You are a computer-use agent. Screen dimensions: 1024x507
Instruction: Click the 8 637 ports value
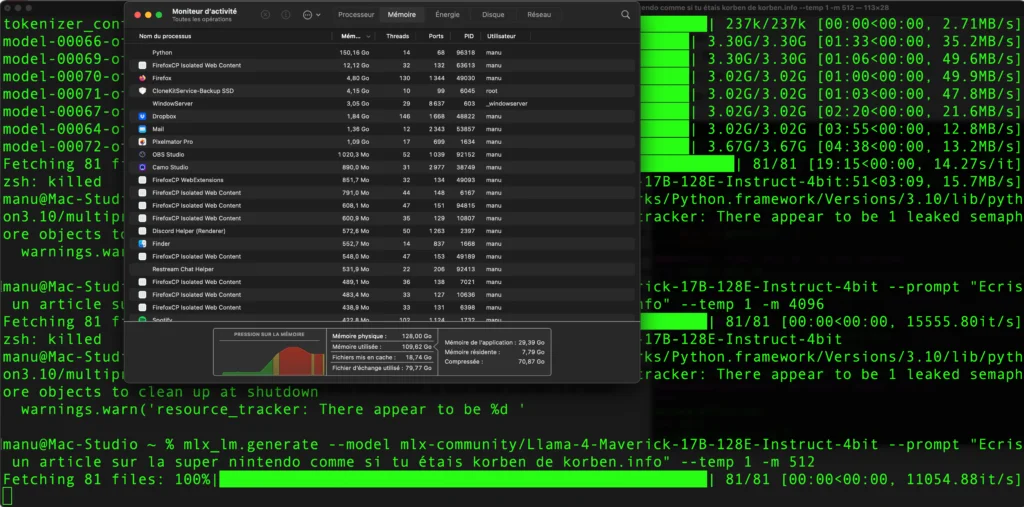[436, 104]
